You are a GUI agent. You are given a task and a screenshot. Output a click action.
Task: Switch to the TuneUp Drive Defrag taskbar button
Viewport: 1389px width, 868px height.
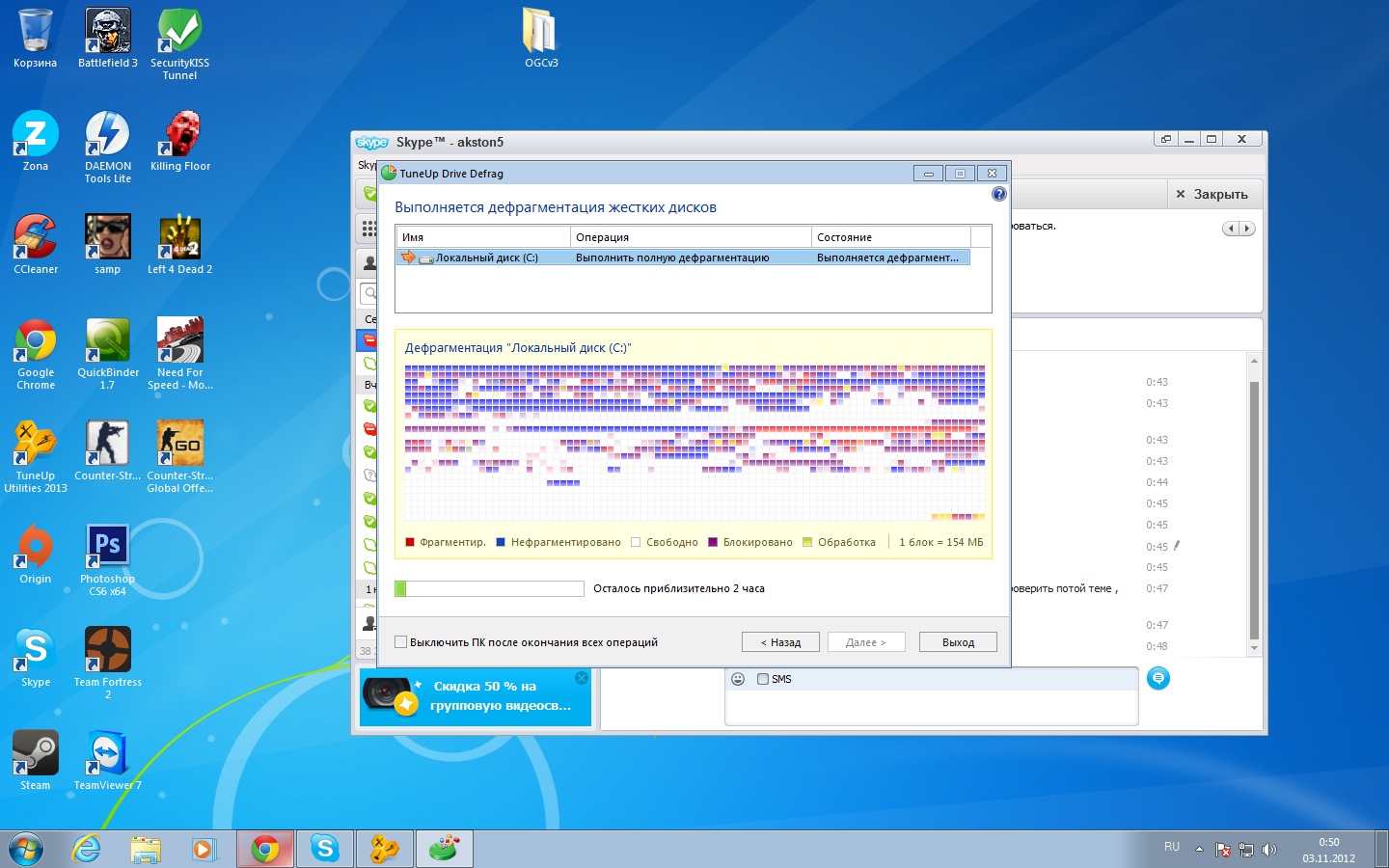coord(444,849)
